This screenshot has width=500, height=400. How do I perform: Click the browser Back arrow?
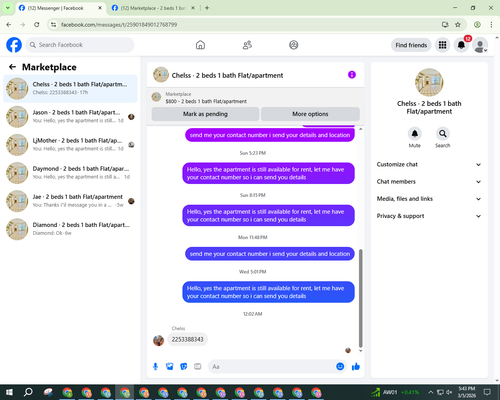point(9,25)
